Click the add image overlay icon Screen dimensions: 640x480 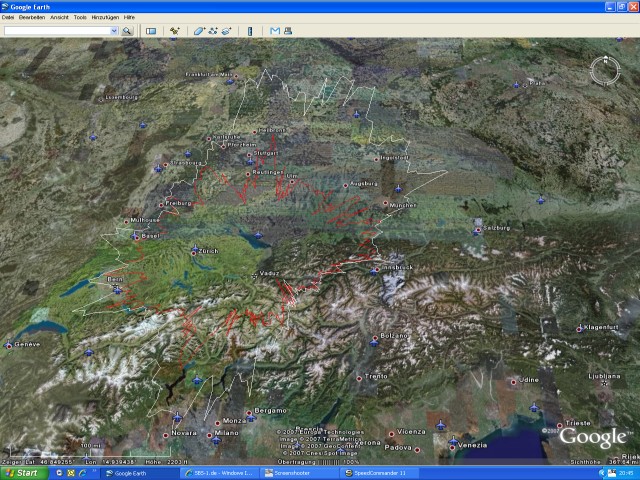[227, 31]
